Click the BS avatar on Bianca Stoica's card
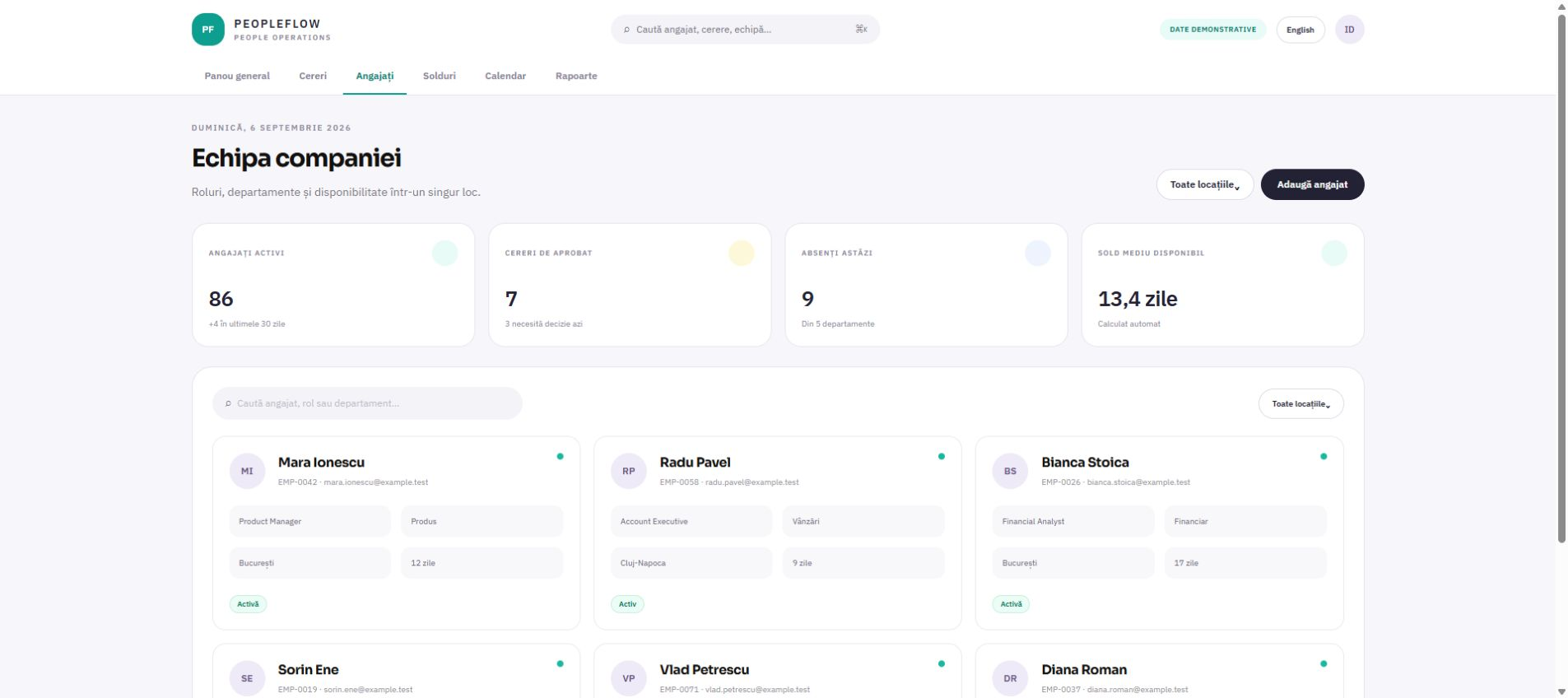The height and width of the screenshot is (698, 1568). coord(1010,472)
